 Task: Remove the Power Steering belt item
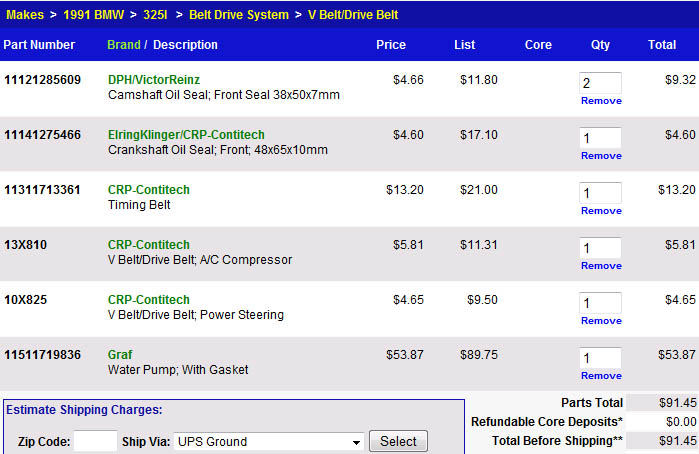[x=601, y=321]
